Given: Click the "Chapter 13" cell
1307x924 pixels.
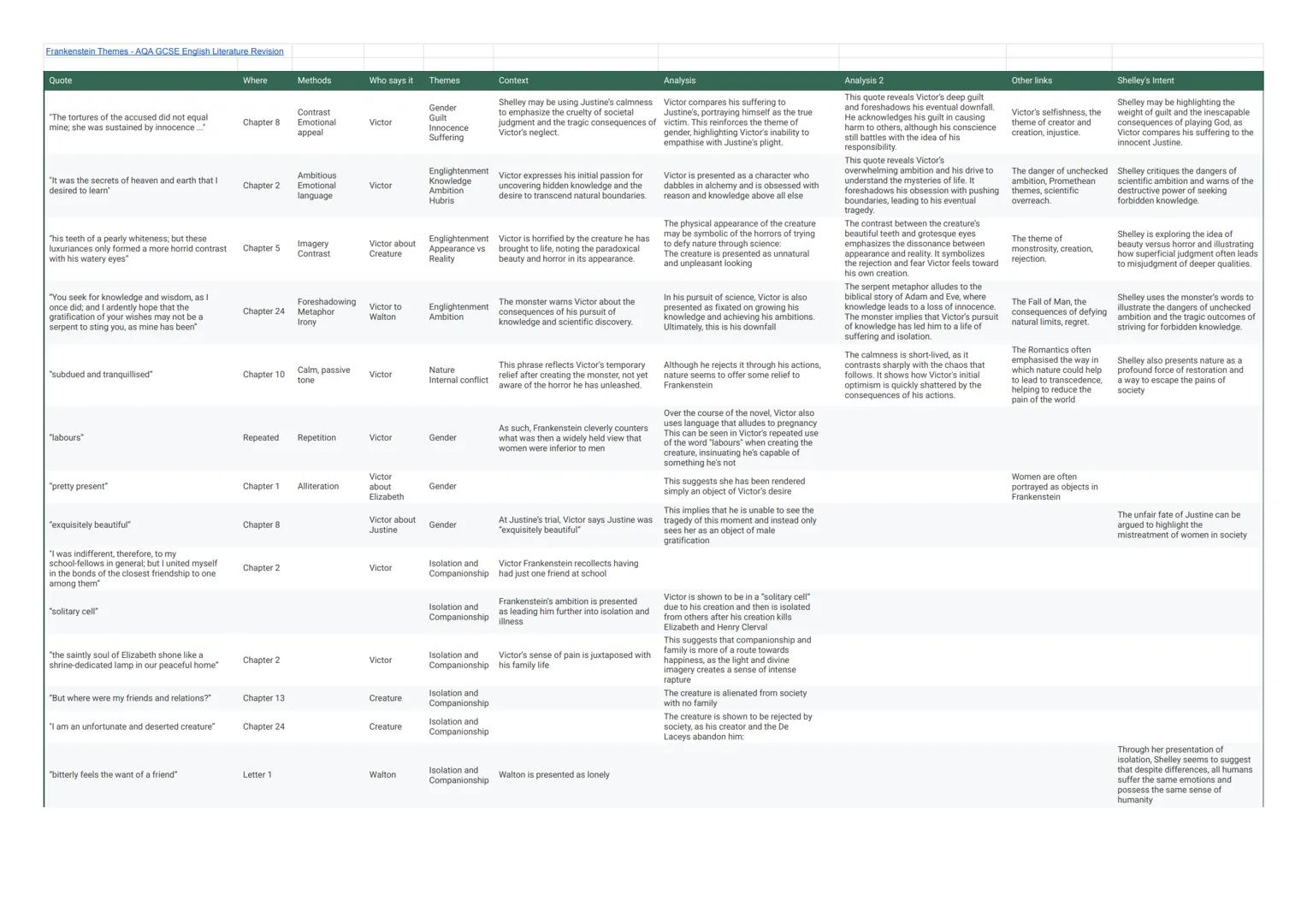Looking at the screenshot, I should coord(263,698).
